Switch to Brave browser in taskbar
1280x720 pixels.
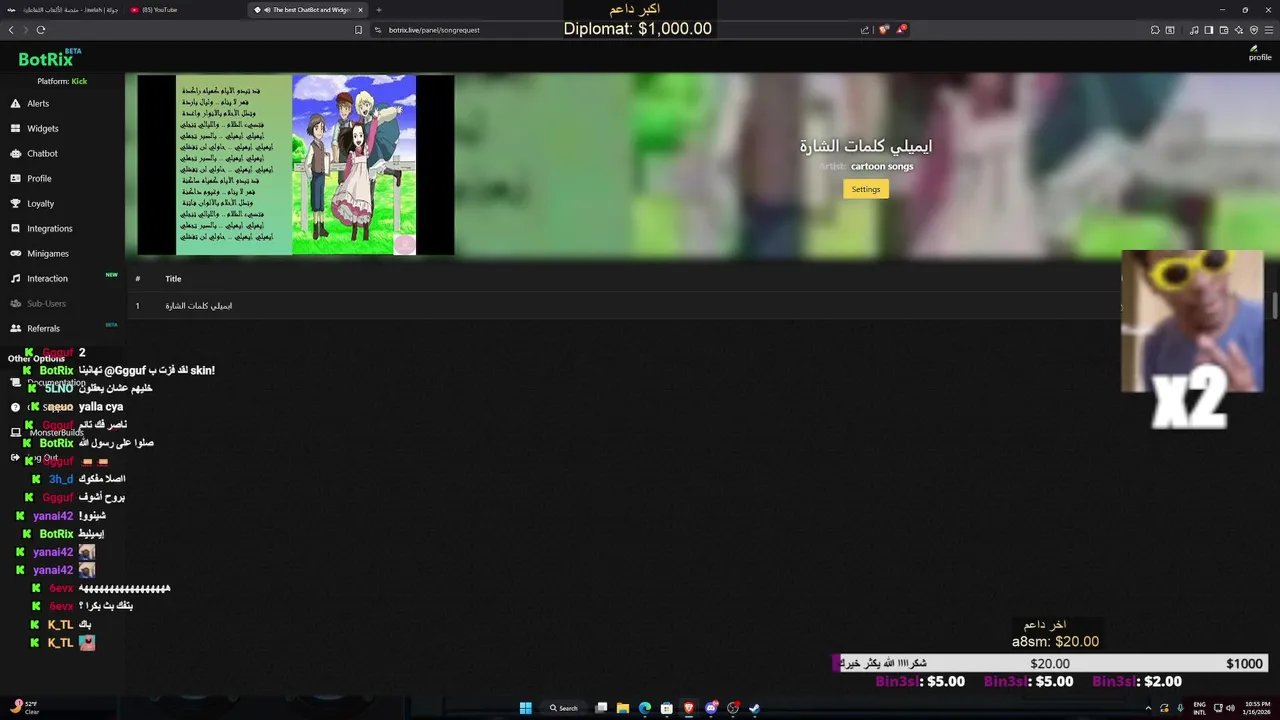689,708
